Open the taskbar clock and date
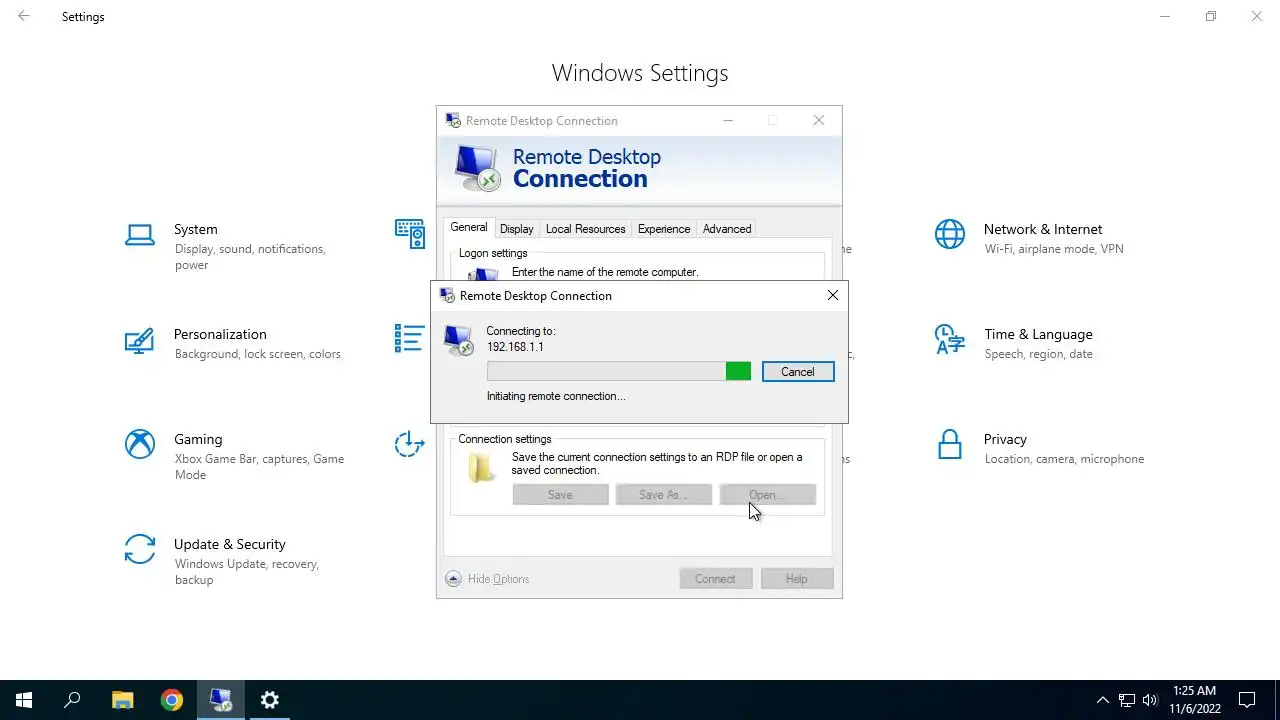This screenshot has width=1280, height=720. tap(1195, 700)
